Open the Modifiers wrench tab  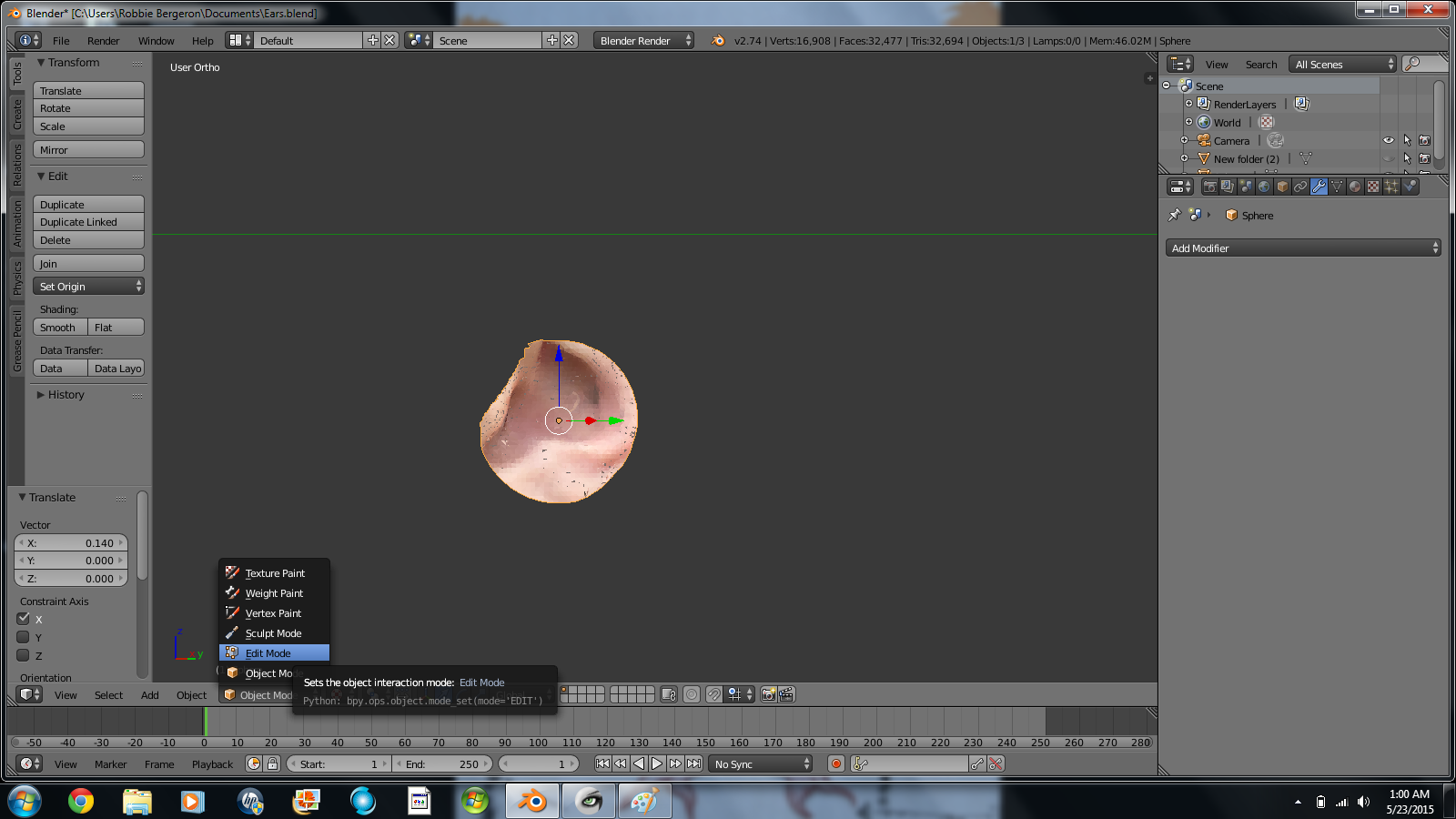[1319, 187]
